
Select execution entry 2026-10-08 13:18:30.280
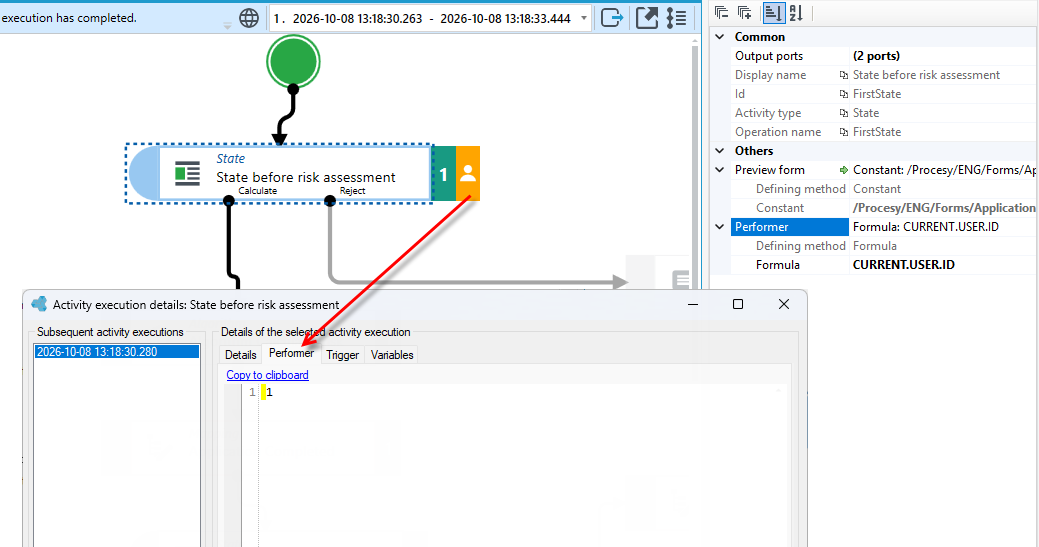tap(117, 352)
